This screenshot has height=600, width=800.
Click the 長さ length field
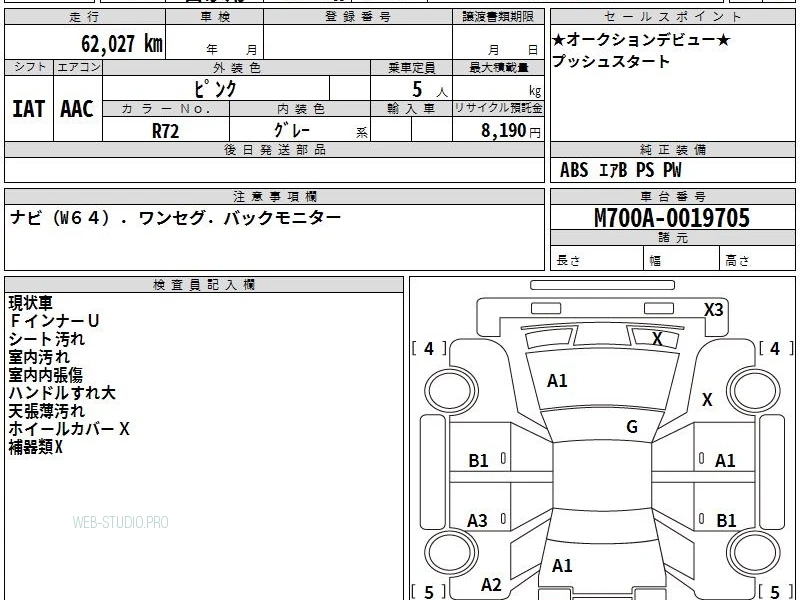(597, 260)
